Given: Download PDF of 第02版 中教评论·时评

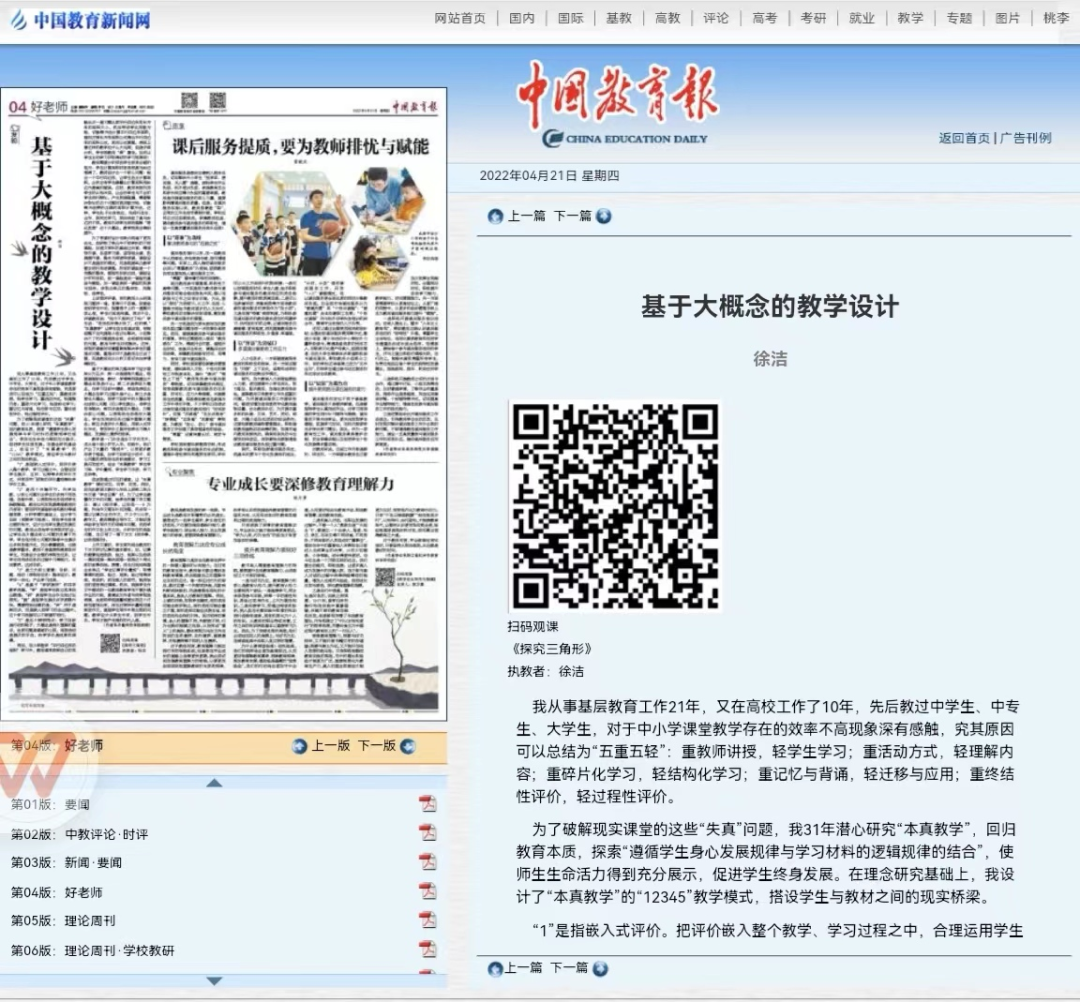Looking at the screenshot, I should coord(427,833).
